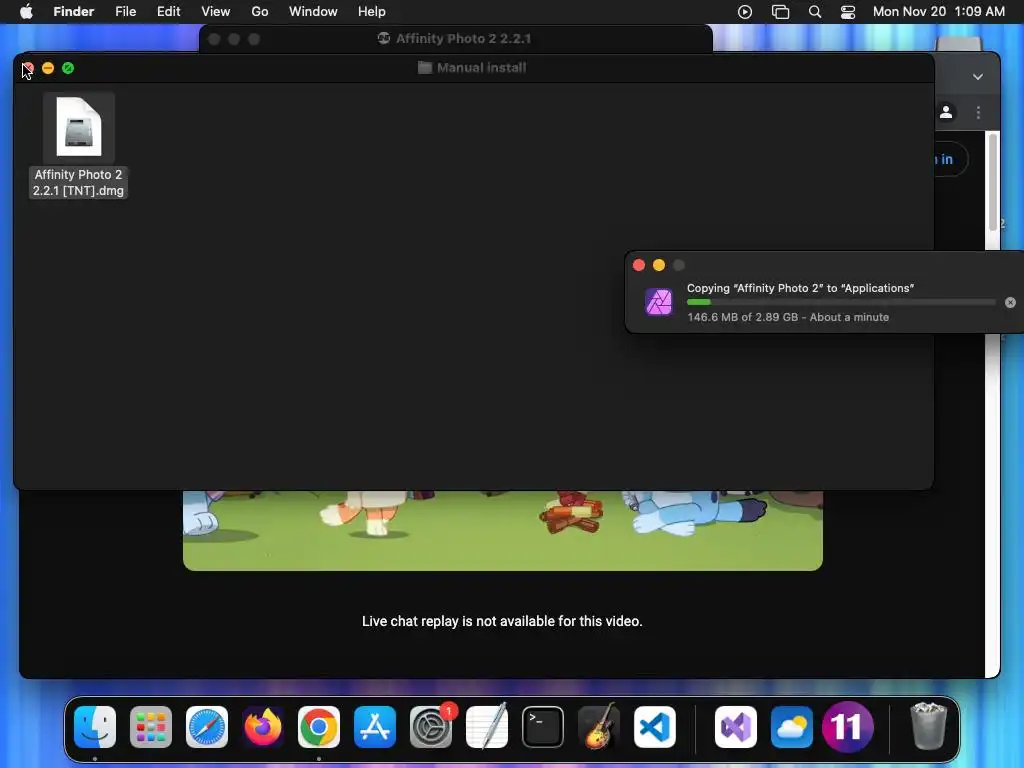Click the Copying Affinity Photo 2 to Applications text
Screen dimensions: 1024x768
800,288
